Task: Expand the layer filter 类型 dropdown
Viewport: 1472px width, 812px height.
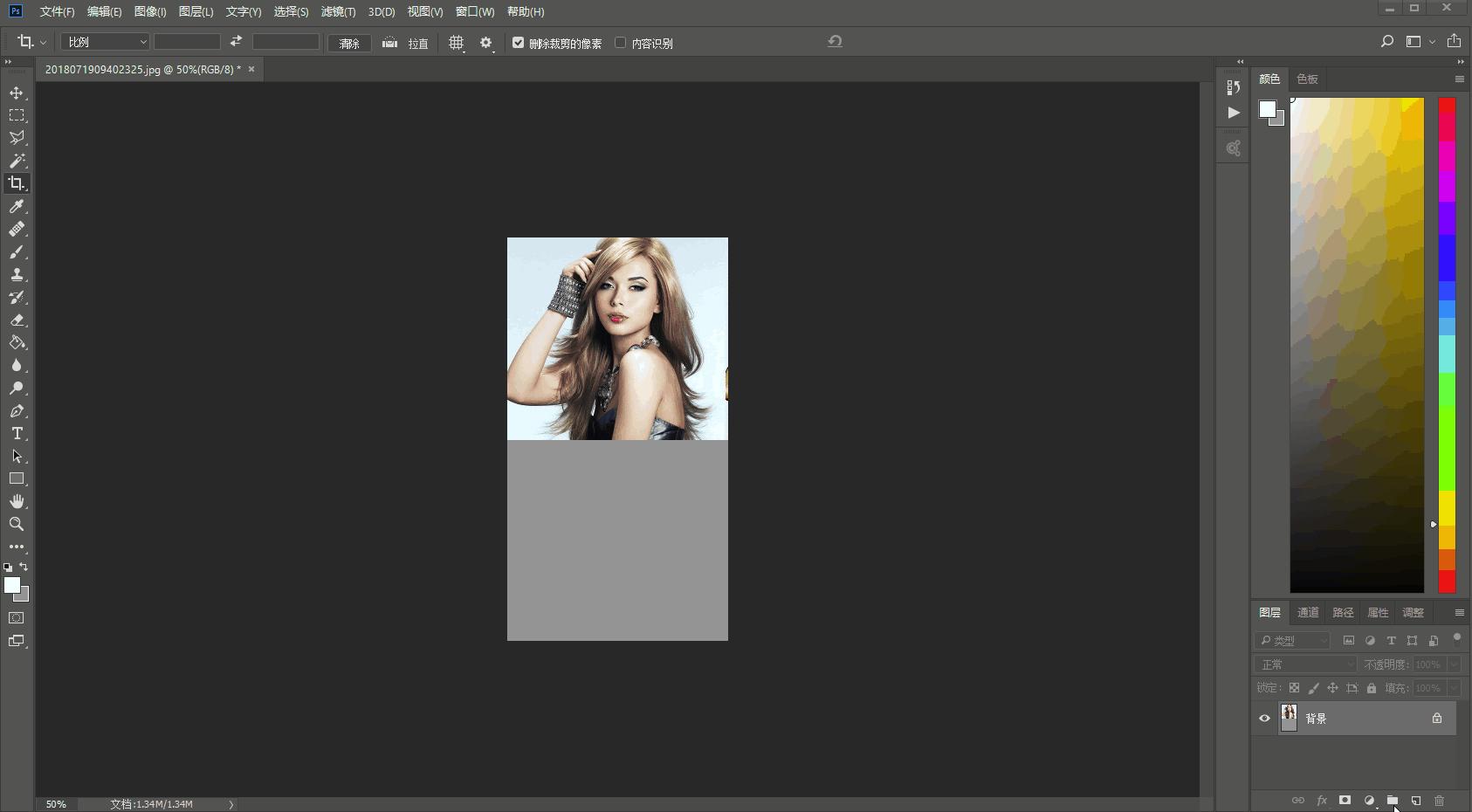Action: 1292,641
